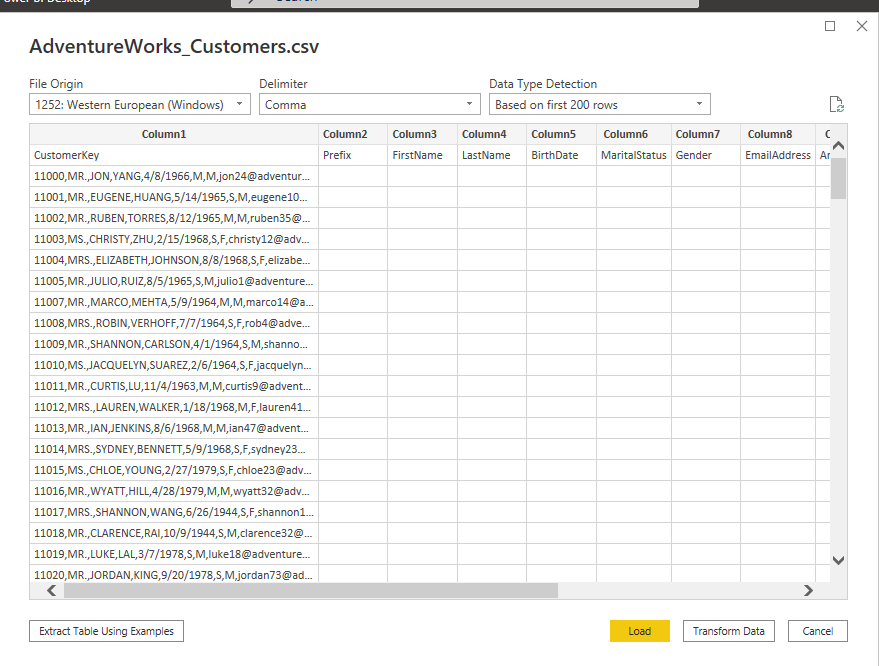Click the BirthDate cell
The height and width of the screenshot is (666, 879).
tap(561, 155)
